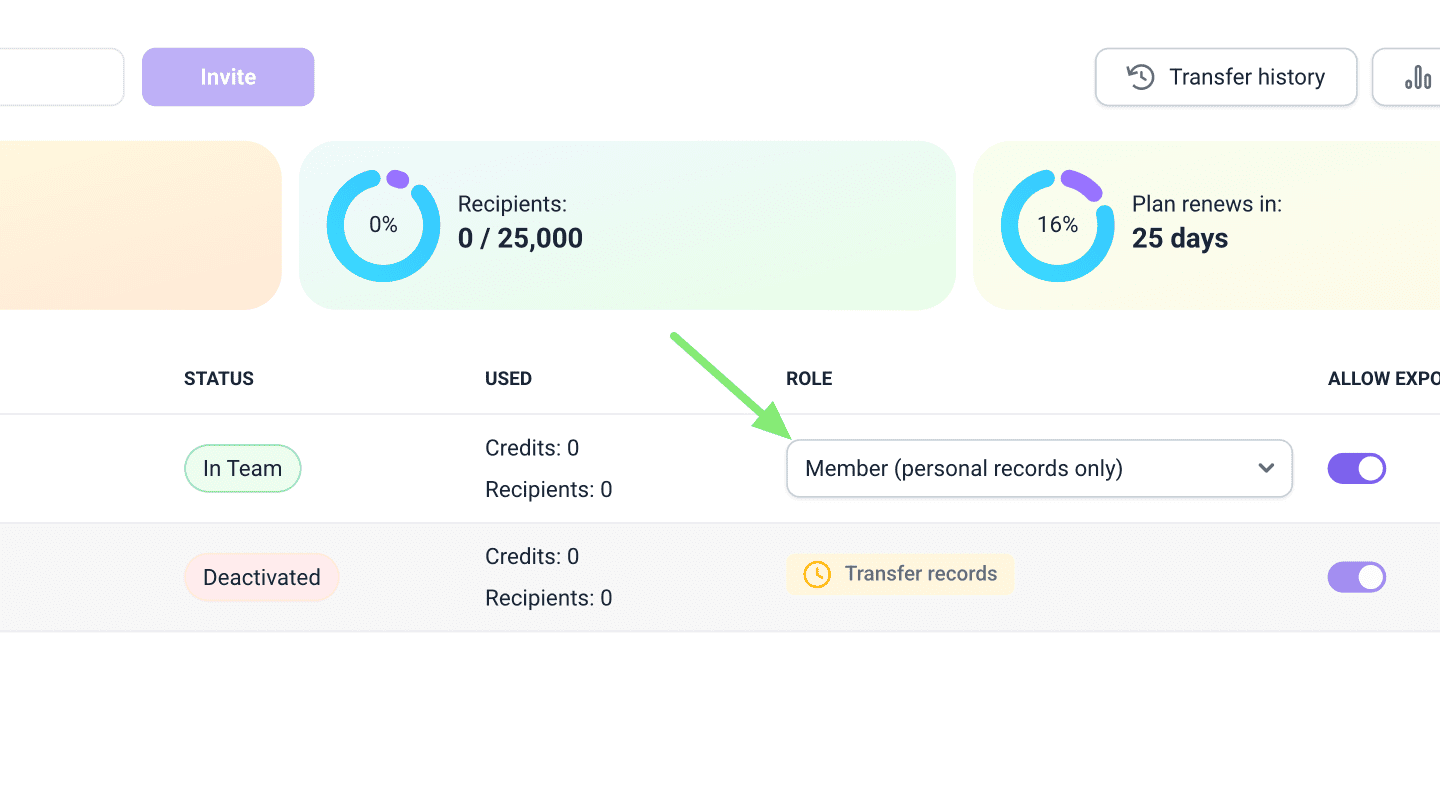Sort by the STATUS column header
Screen dimensions: 1440x788
[219, 379]
